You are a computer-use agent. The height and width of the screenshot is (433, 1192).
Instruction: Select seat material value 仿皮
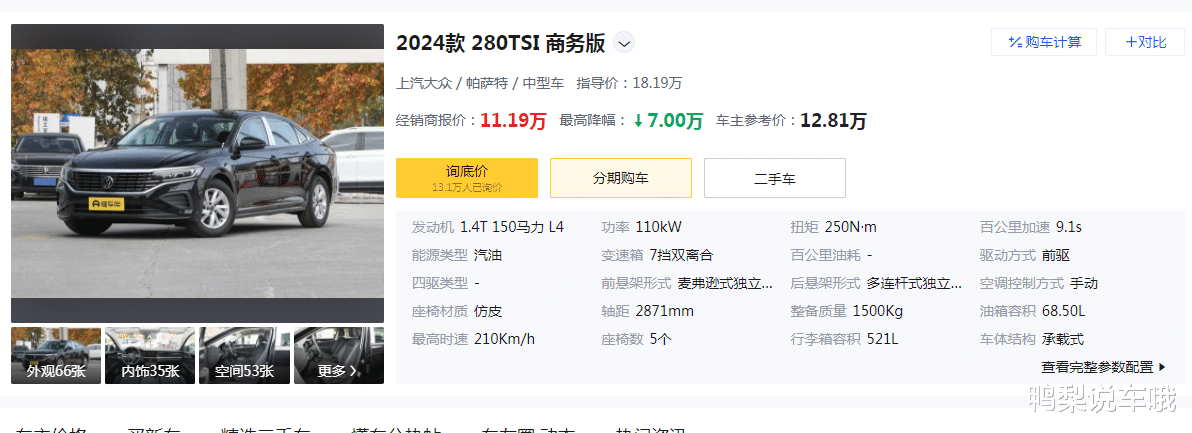click(x=488, y=311)
